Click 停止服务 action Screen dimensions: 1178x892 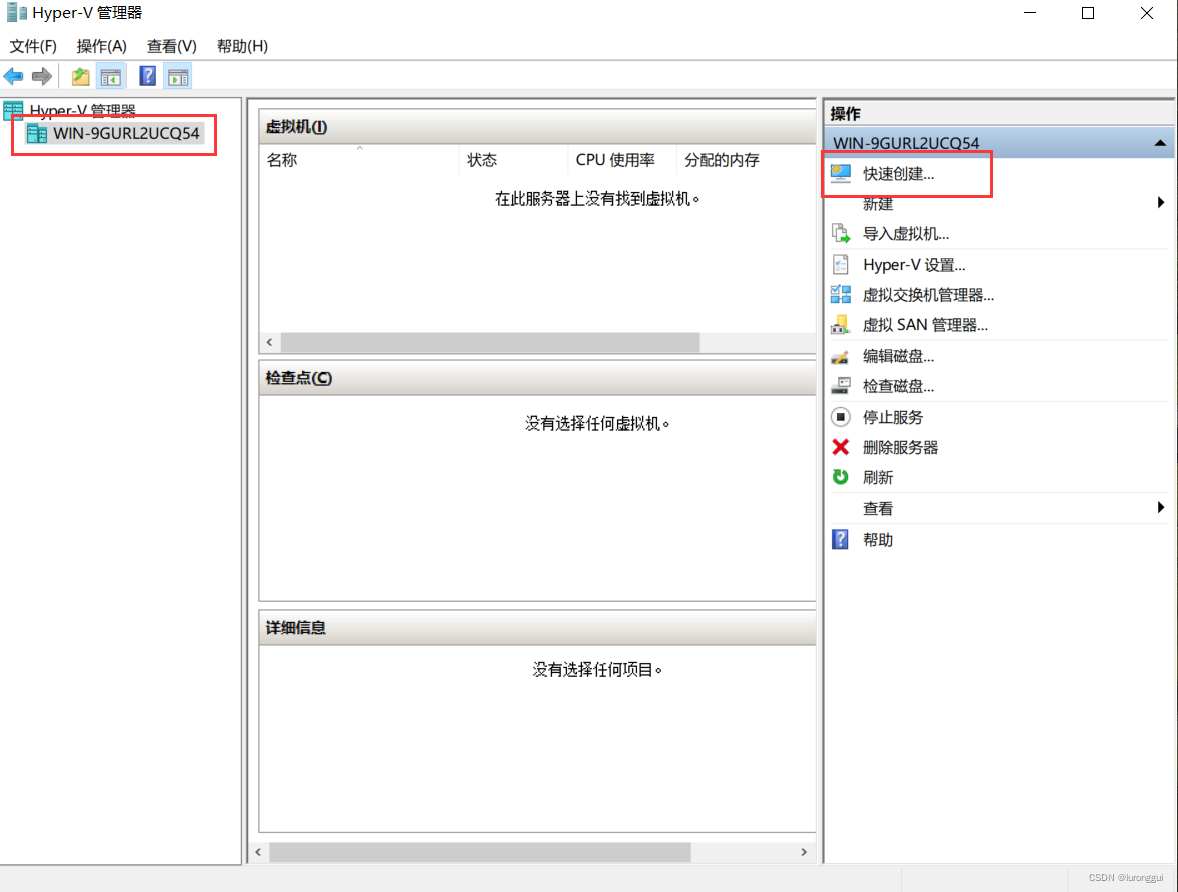893,417
